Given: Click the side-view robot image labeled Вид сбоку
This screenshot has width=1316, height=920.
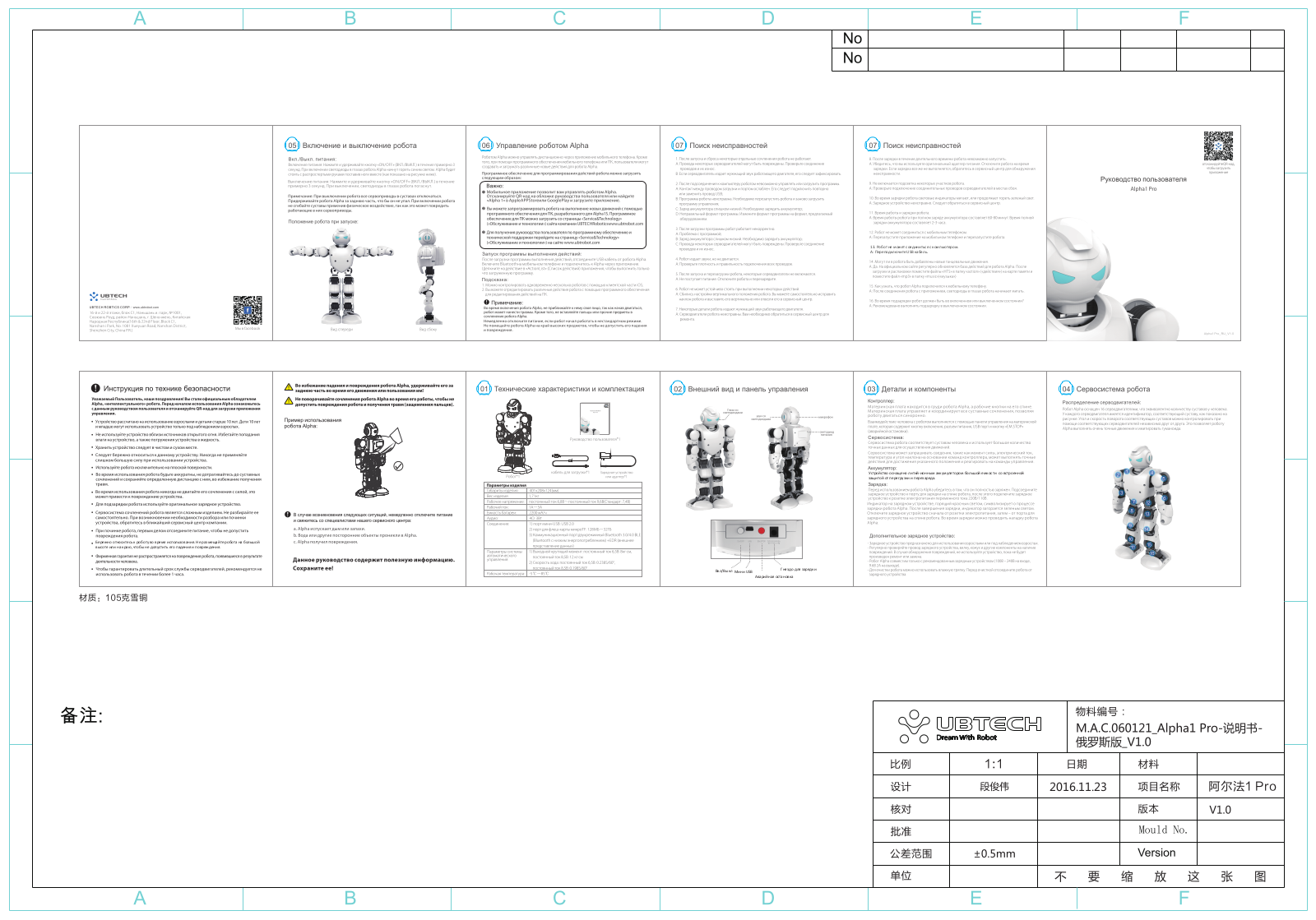Looking at the screenshot, I should click(x=429, y=277).
